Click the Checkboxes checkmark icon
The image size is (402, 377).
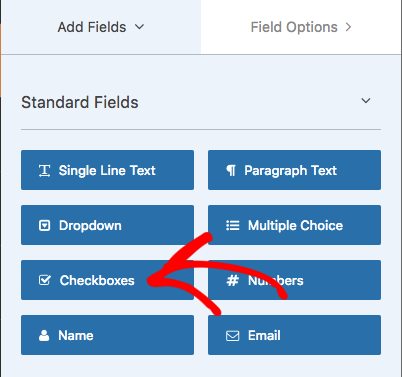[45, 280]
